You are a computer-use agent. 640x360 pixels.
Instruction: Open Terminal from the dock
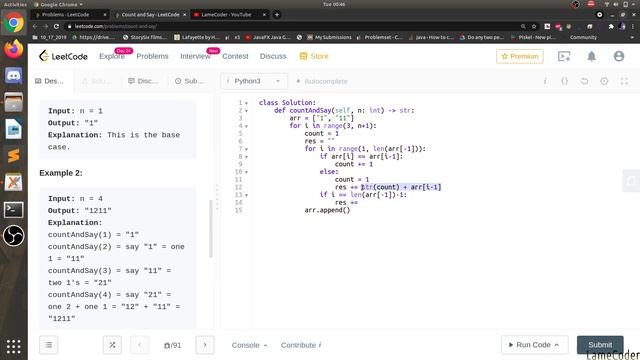[14, 209]
